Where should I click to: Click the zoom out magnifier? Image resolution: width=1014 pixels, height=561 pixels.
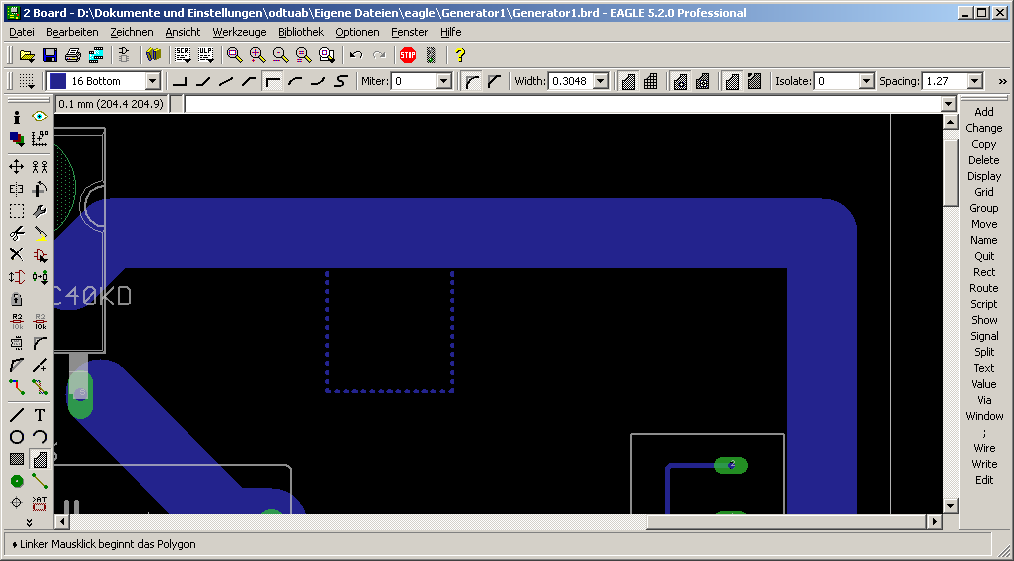[280, 55]
